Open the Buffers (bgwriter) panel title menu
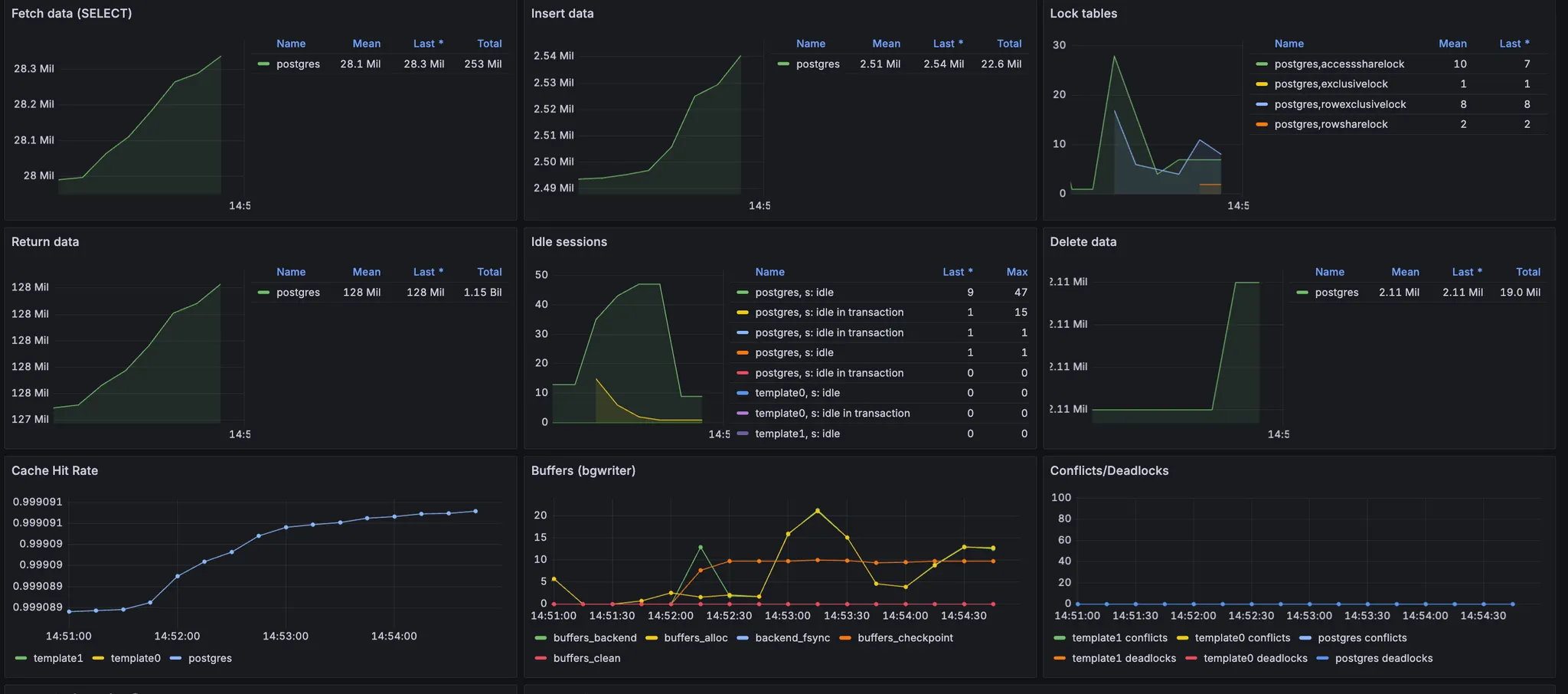 coord(583,470)
